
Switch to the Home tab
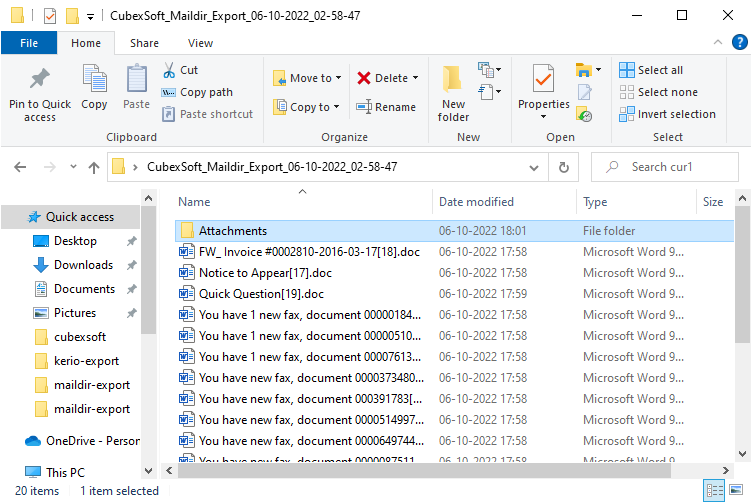[x=86, y=43]
